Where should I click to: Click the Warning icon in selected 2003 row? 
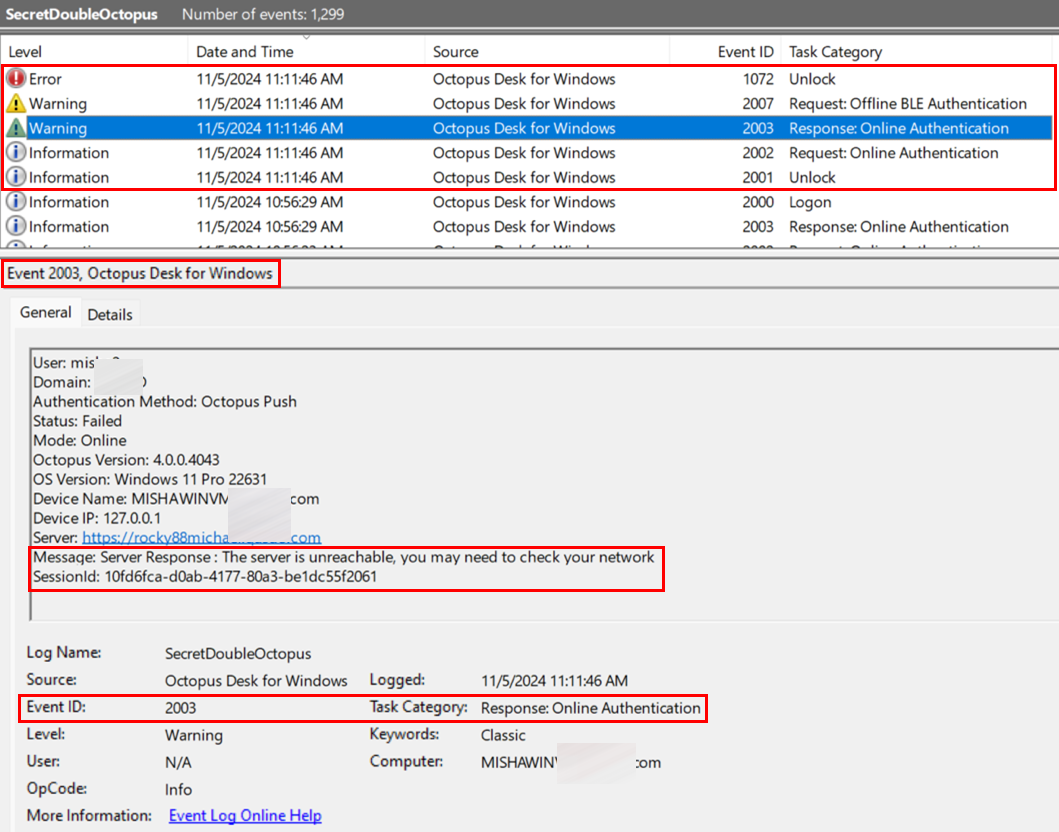[16, 128]
